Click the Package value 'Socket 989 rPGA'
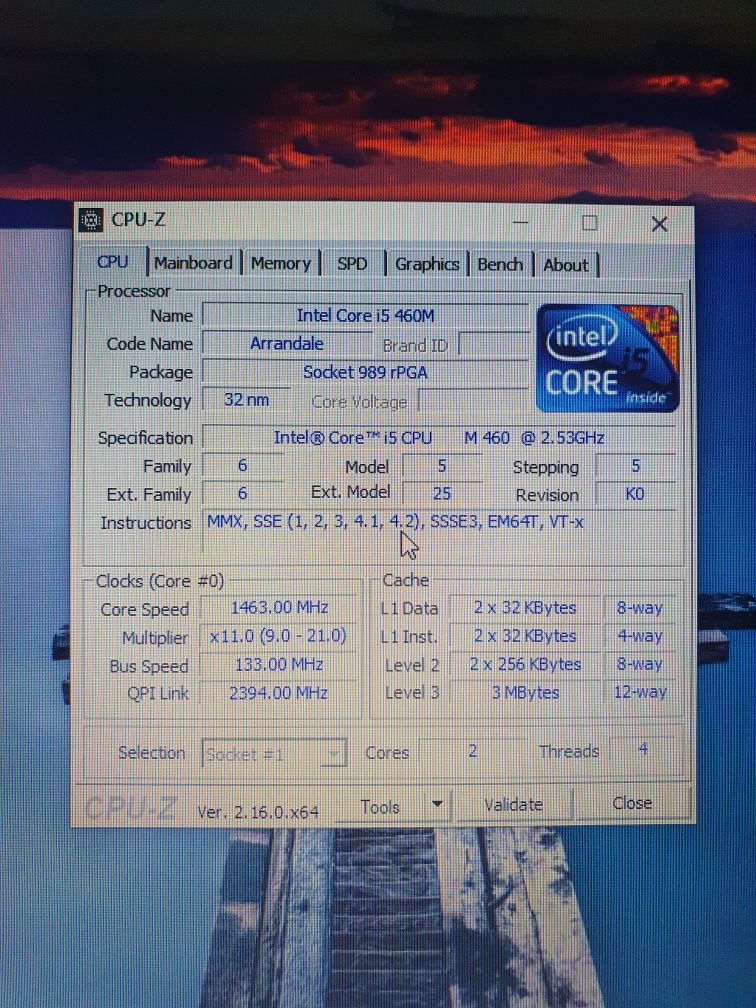Viewport: 756px width, 1008px height. (365, 372)
